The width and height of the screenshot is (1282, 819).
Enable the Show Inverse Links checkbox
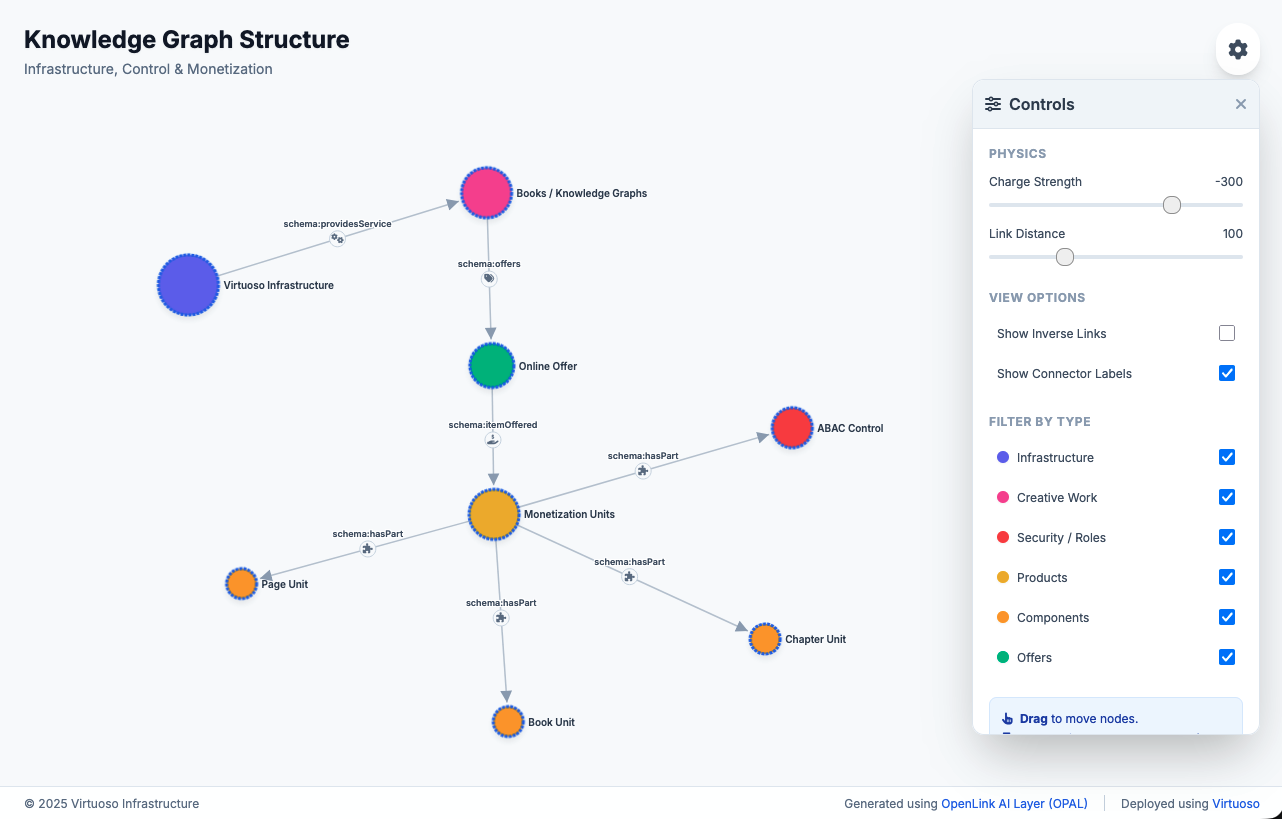[x=1227, y=333]
